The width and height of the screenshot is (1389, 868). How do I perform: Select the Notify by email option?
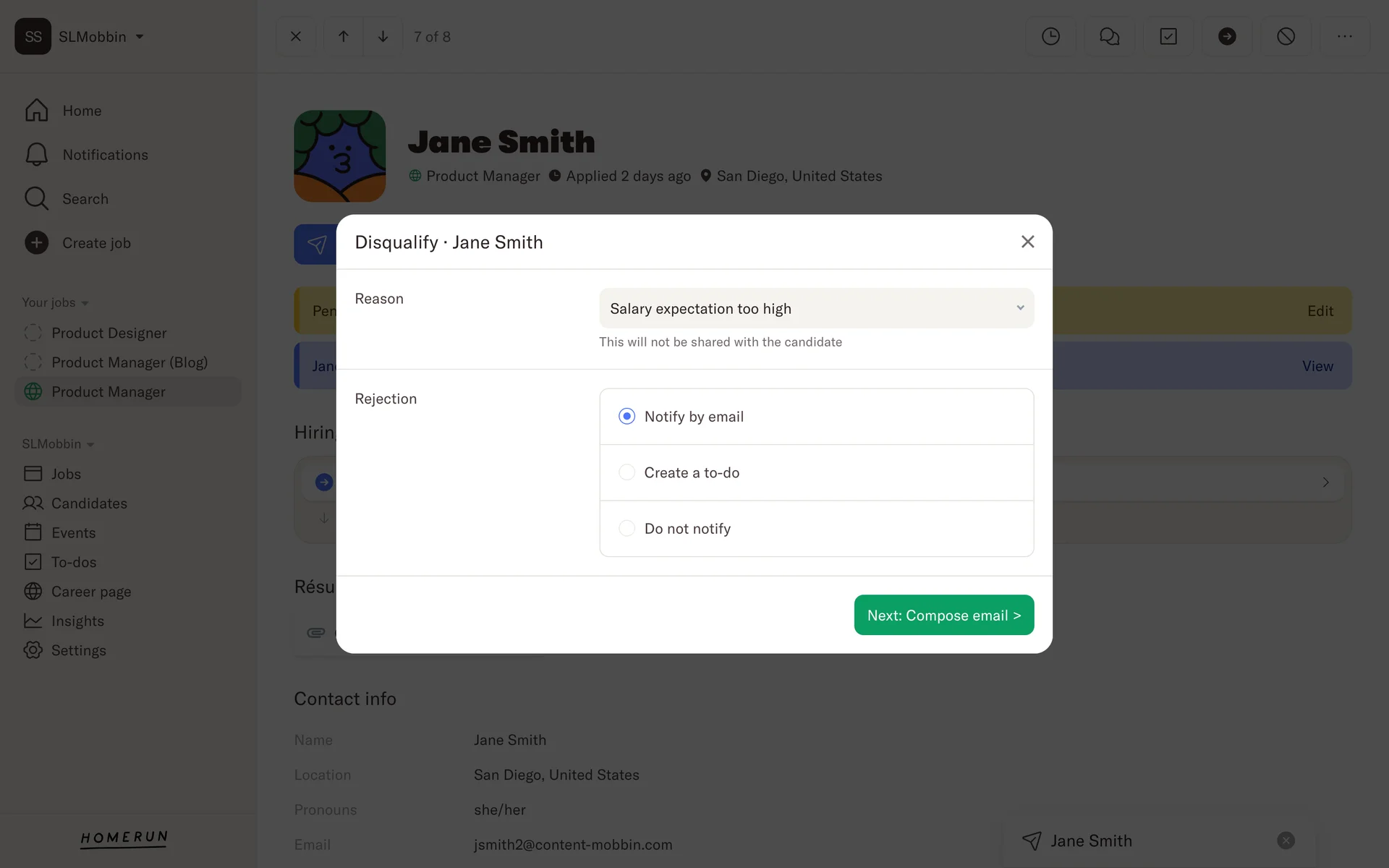coord(626,417)
